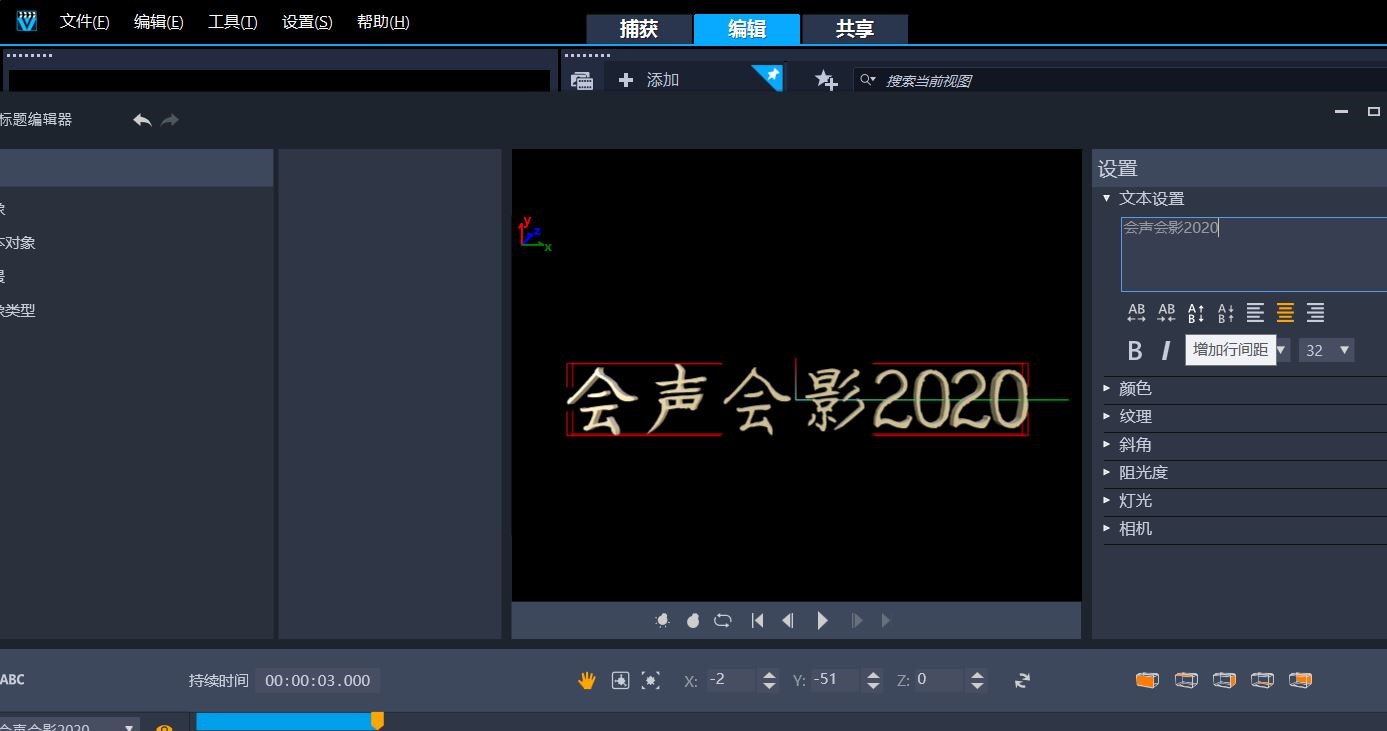Open the 文件 menu

pyautogui.click(x=84, y=22)
